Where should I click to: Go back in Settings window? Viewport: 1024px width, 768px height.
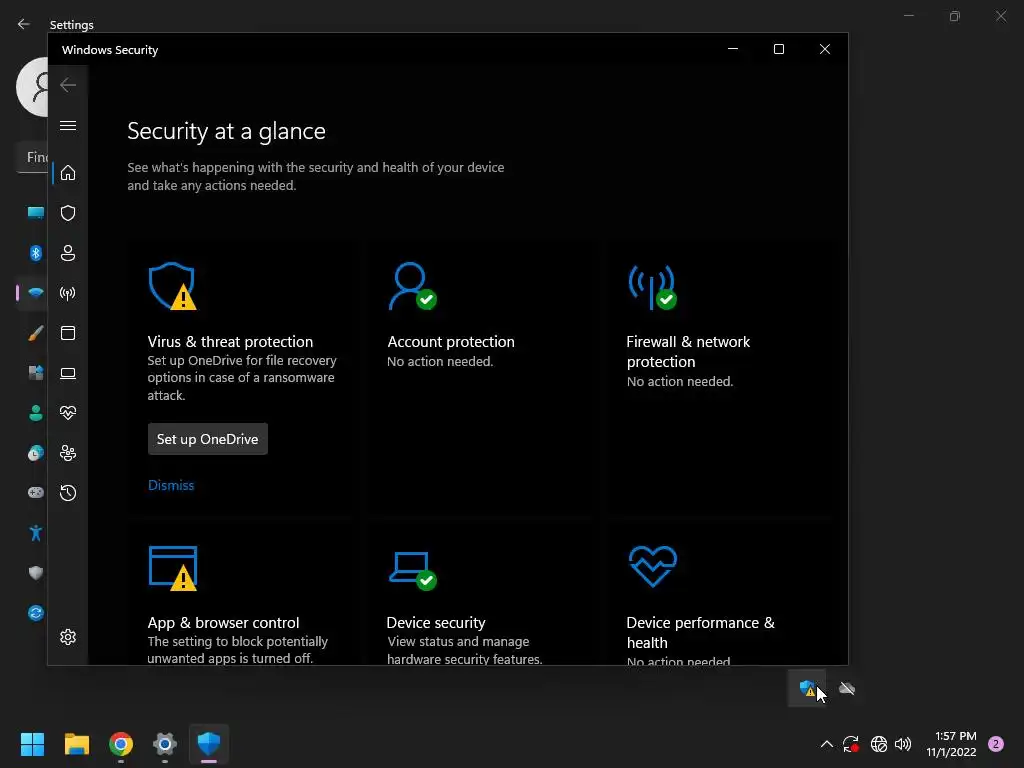(24, 24)
